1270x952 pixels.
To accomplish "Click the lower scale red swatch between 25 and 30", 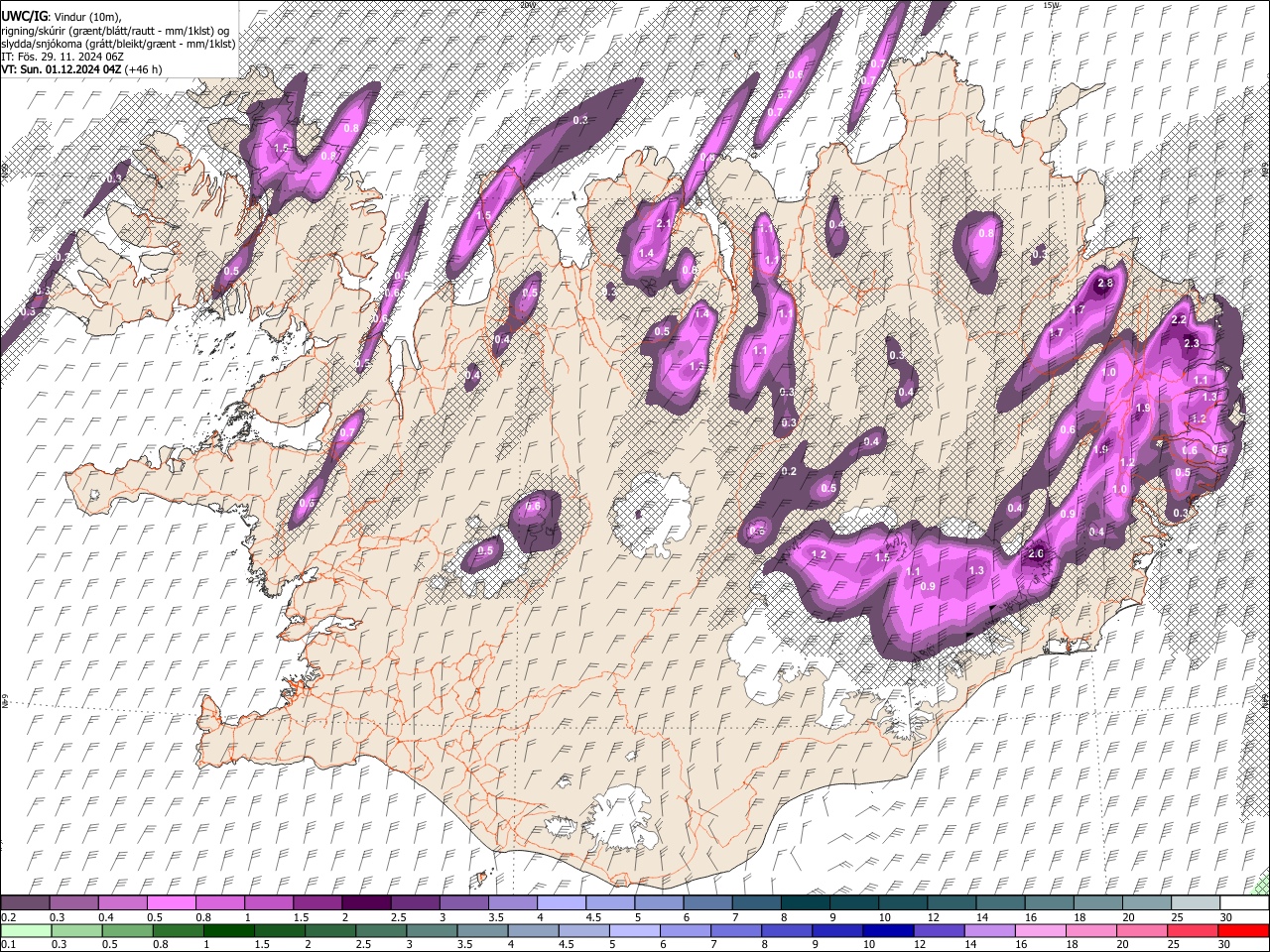I will 1193,930.
